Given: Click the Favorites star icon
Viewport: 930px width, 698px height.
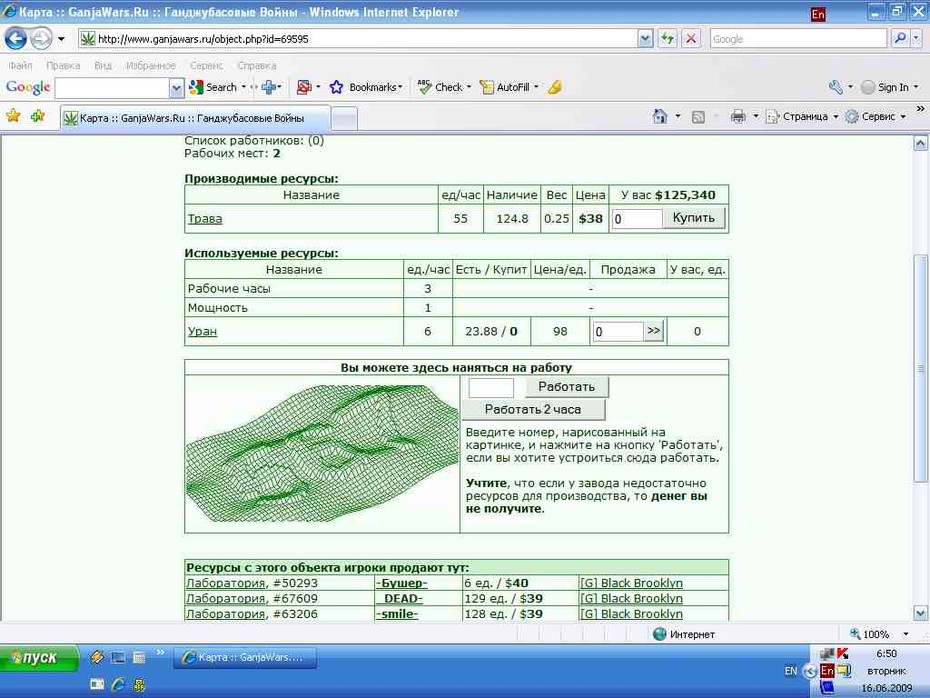Looking at the screenshot, I should 13,116.
